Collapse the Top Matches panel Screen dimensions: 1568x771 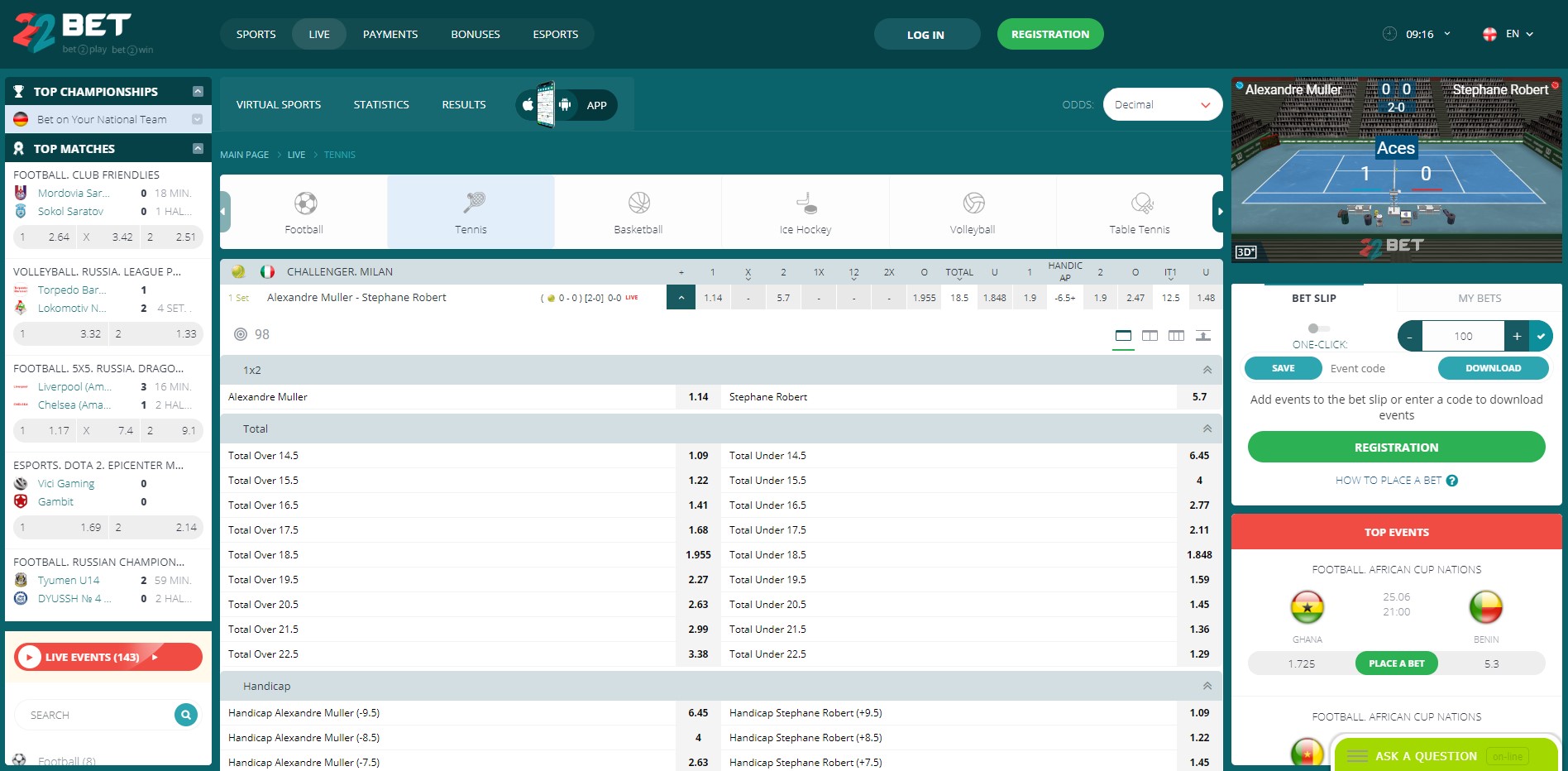[198, 148]
